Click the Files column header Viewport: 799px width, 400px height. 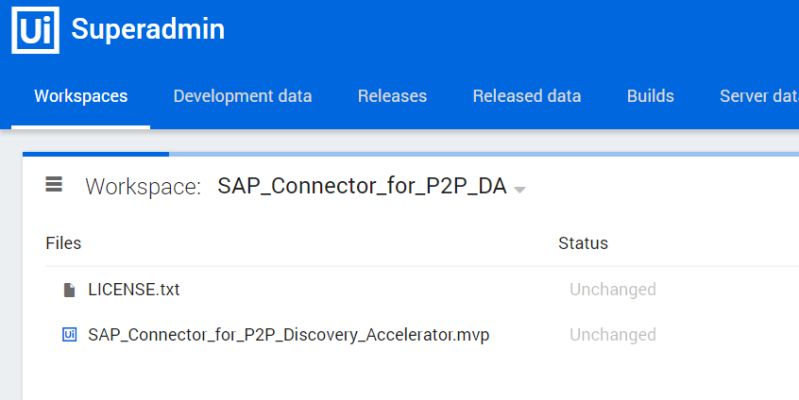point(63,243)
